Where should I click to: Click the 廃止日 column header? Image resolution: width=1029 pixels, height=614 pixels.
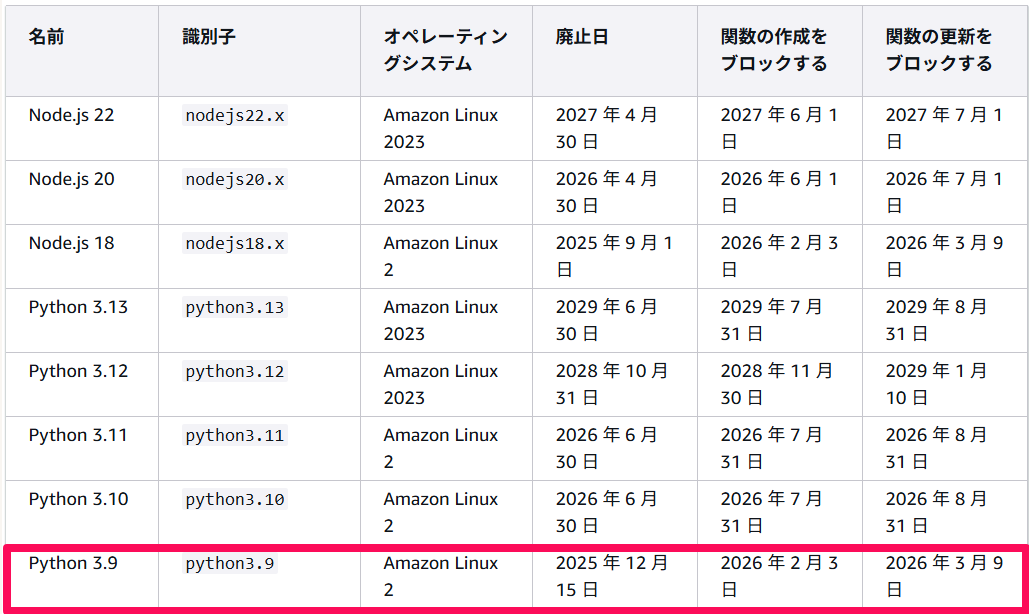pos(582,37)
